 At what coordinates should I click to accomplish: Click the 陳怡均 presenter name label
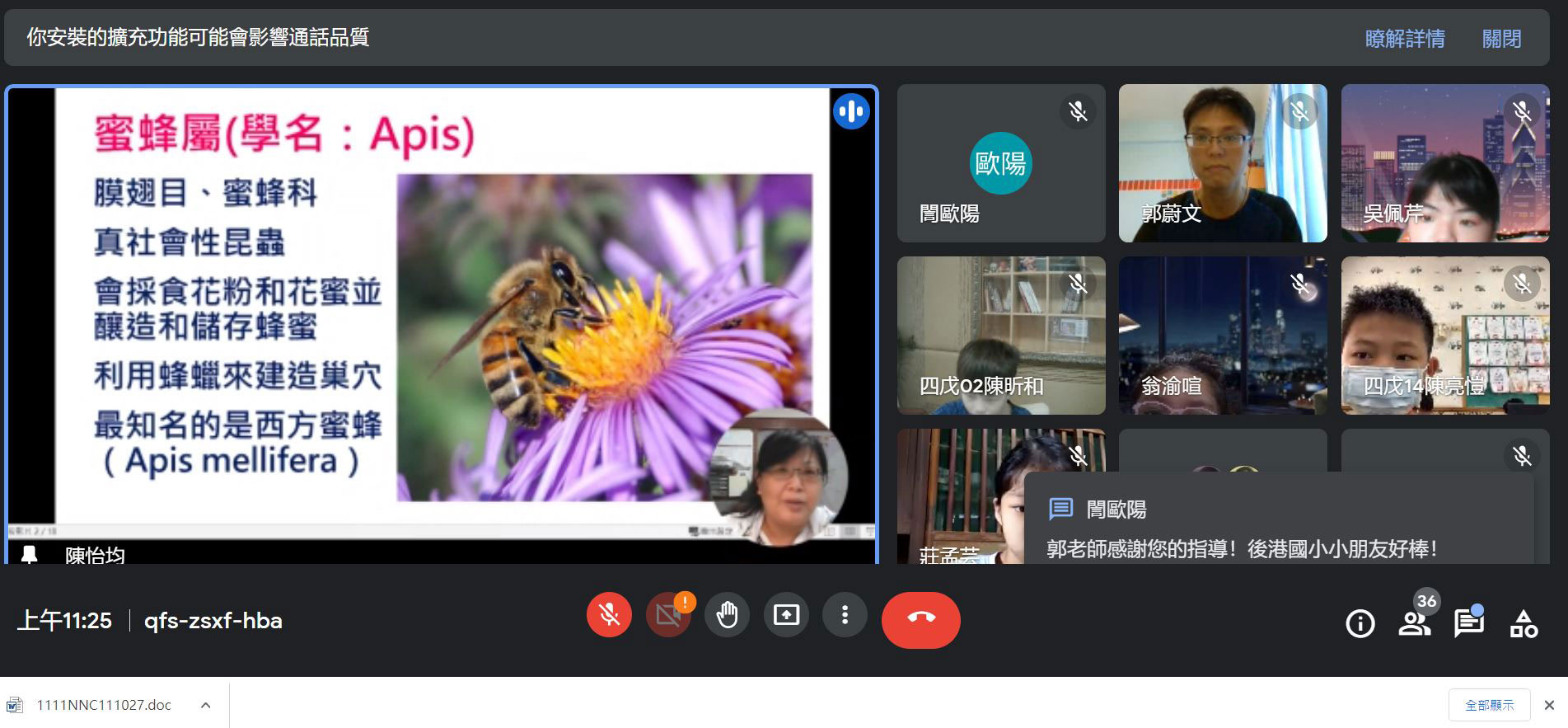(95, 555)
